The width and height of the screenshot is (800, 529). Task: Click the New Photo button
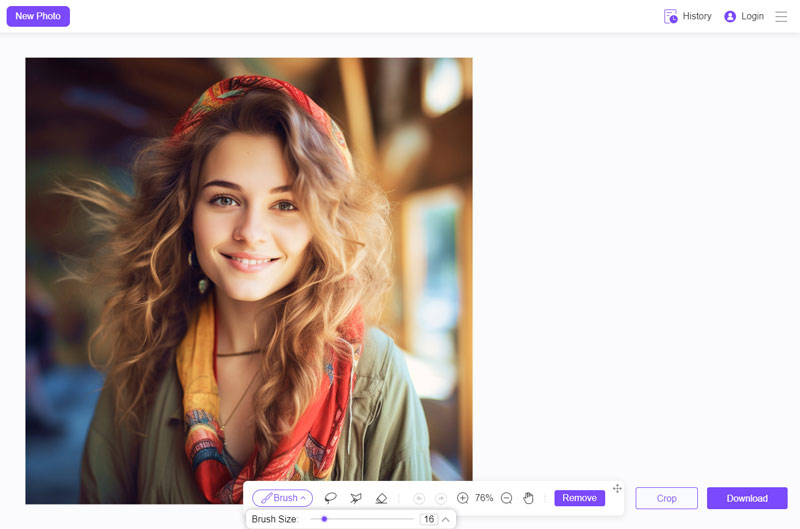(38, 16)
